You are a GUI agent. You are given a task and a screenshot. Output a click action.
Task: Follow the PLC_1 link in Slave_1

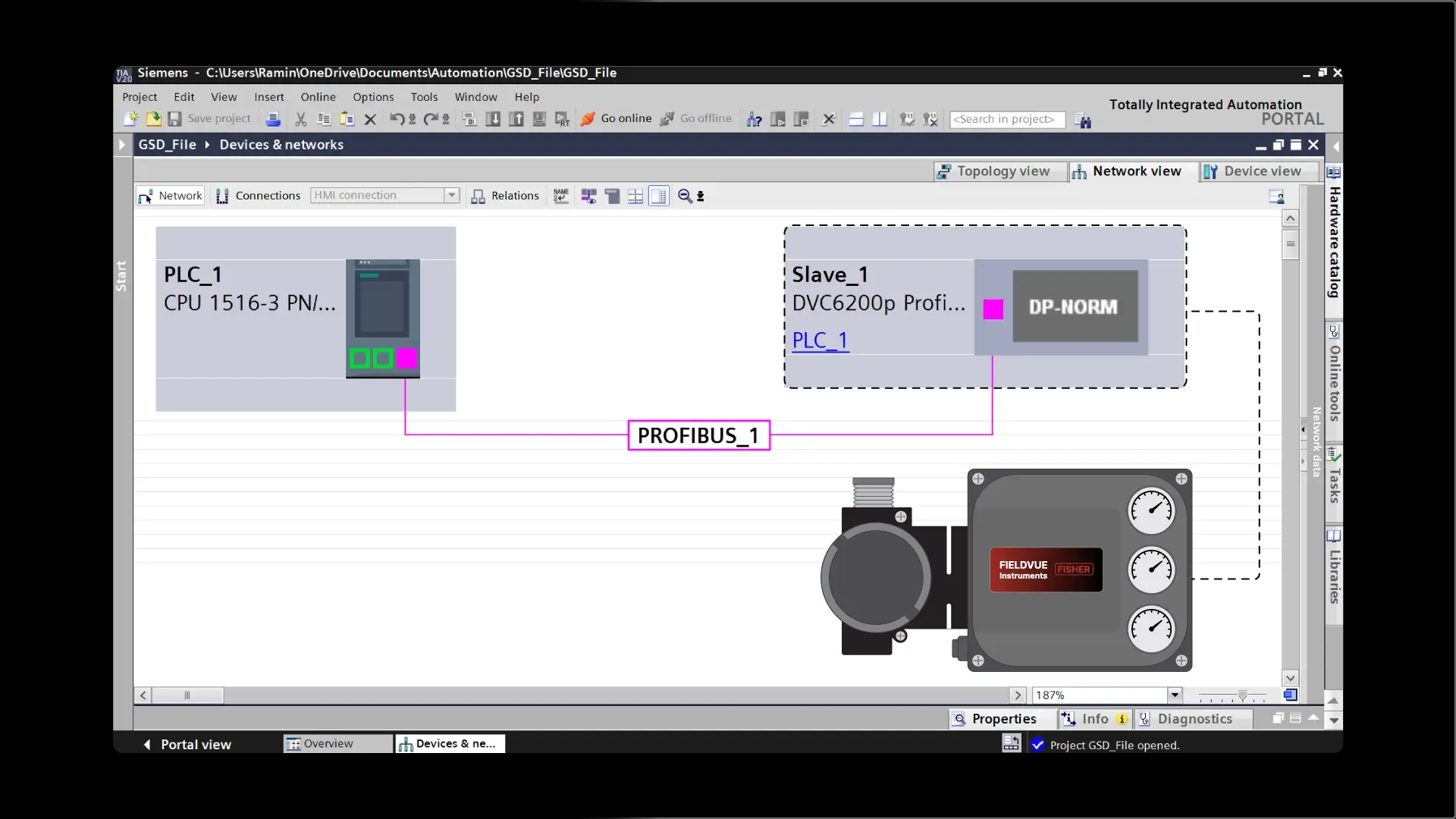(820, 340)
